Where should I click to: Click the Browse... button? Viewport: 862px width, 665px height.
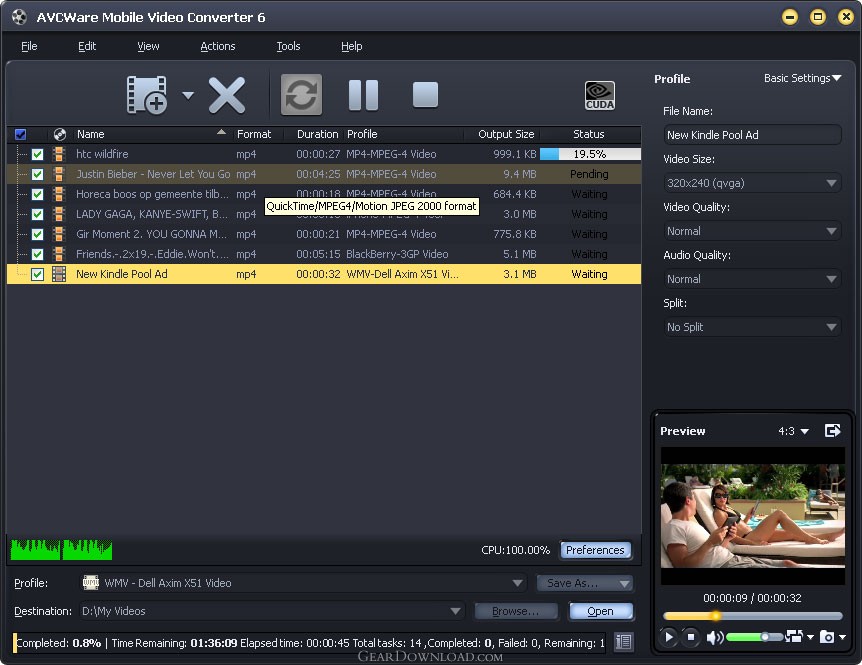(x=516, y=611)
